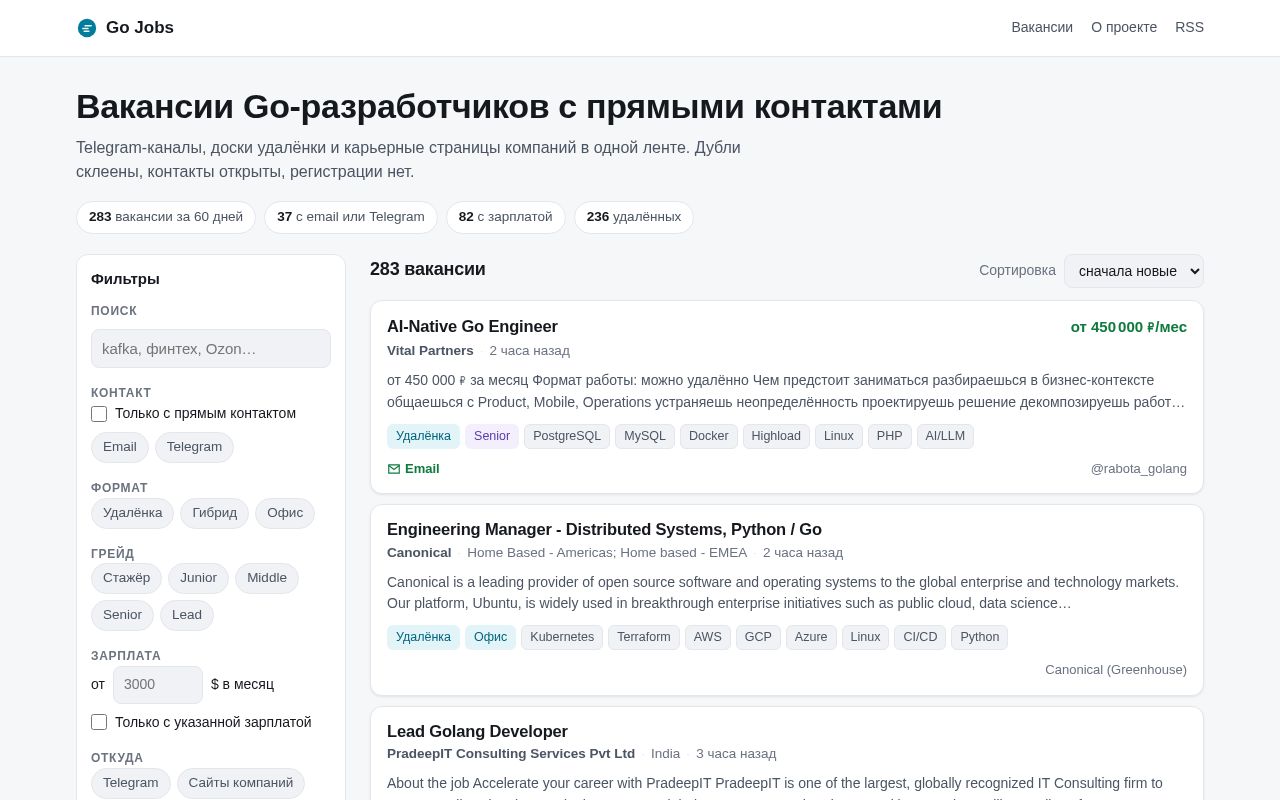
Task: Click the keyword search field
Action: 211,349
